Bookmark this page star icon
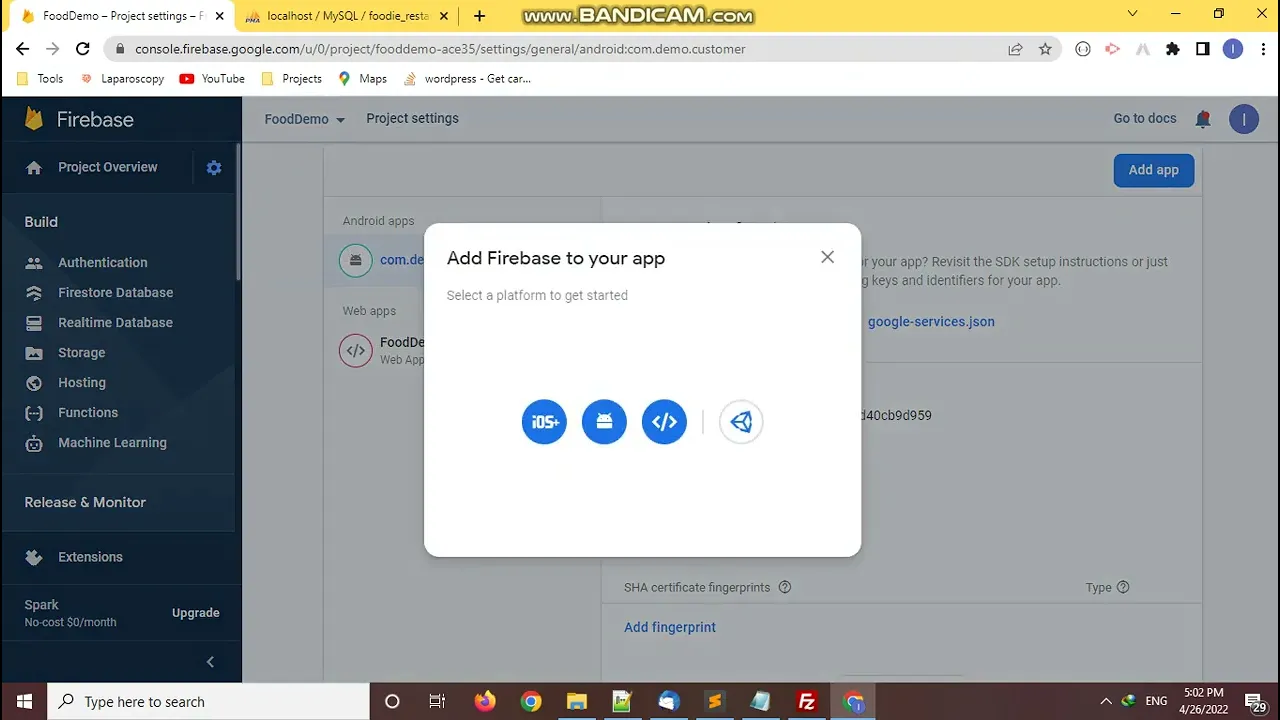Viewport: 1280px width, 720px height. click(1045, 48)
